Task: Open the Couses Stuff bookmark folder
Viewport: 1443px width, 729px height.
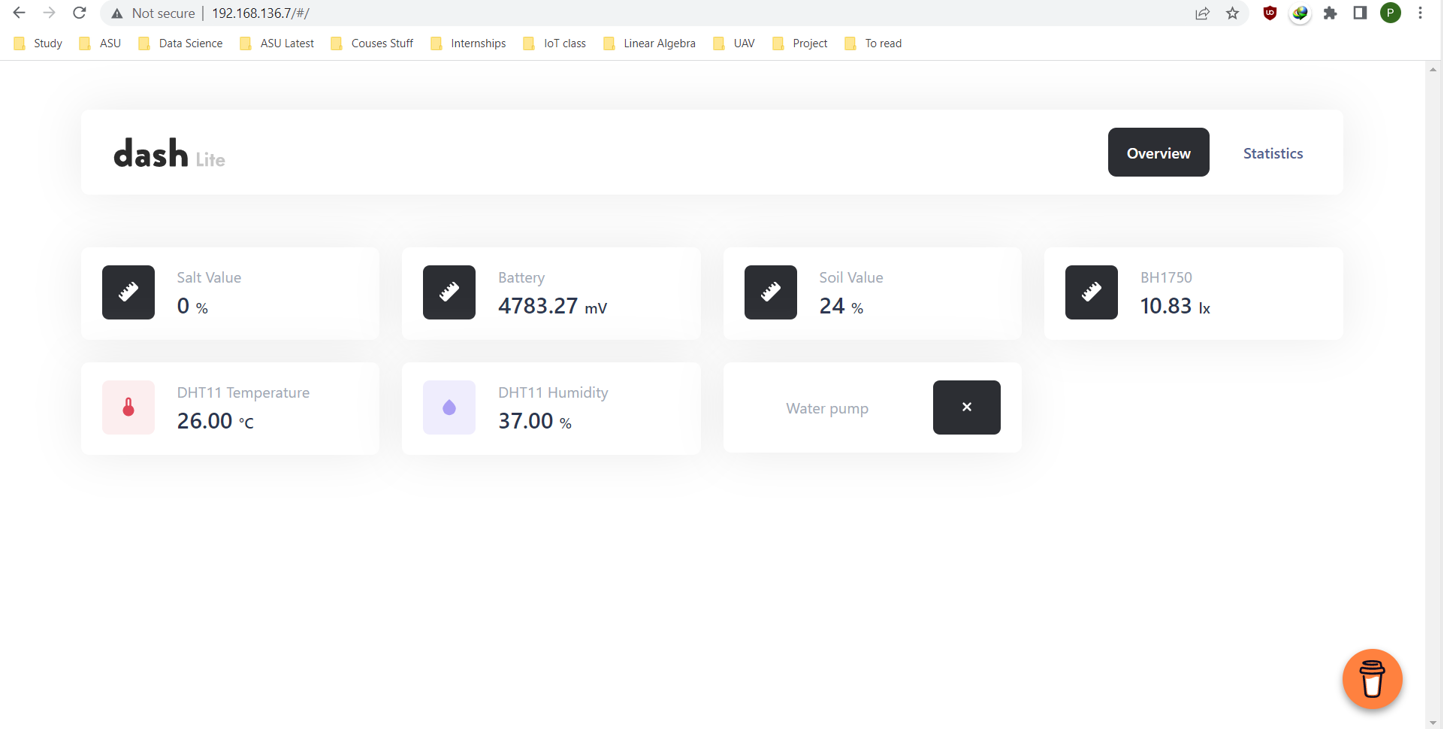Action: (372, 43)
